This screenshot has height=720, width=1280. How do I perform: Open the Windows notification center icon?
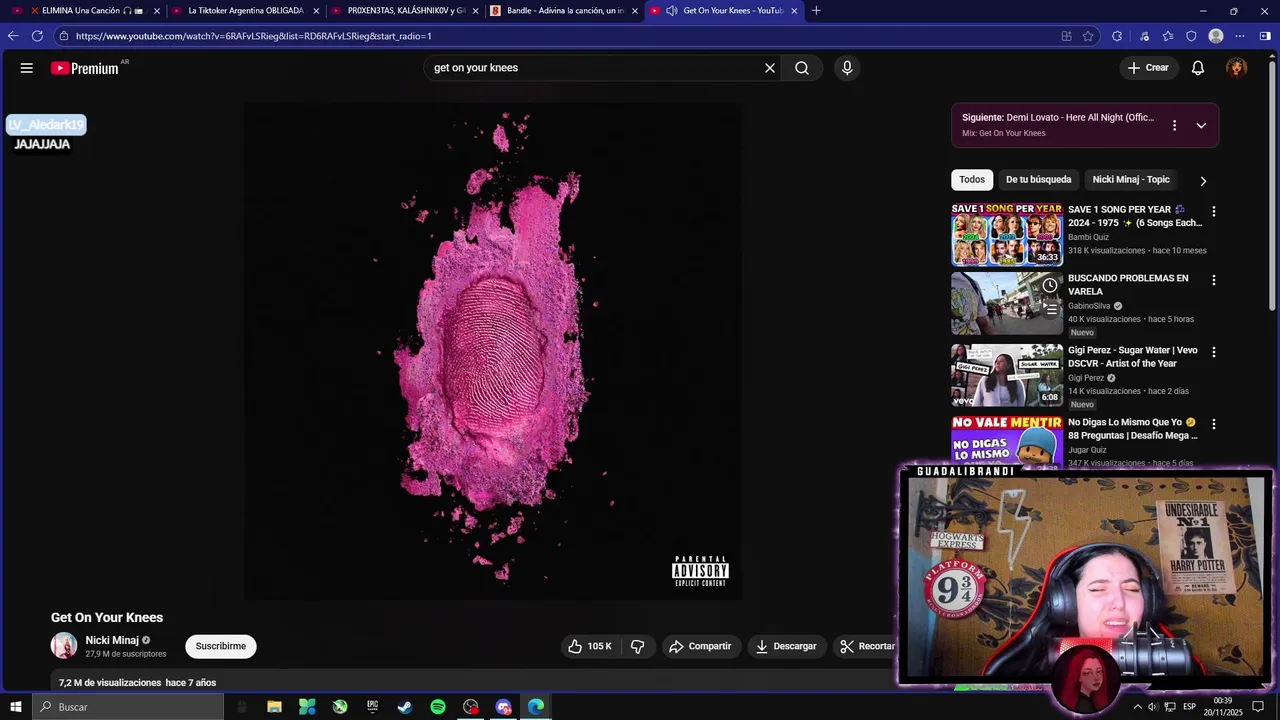point(1258,707)
